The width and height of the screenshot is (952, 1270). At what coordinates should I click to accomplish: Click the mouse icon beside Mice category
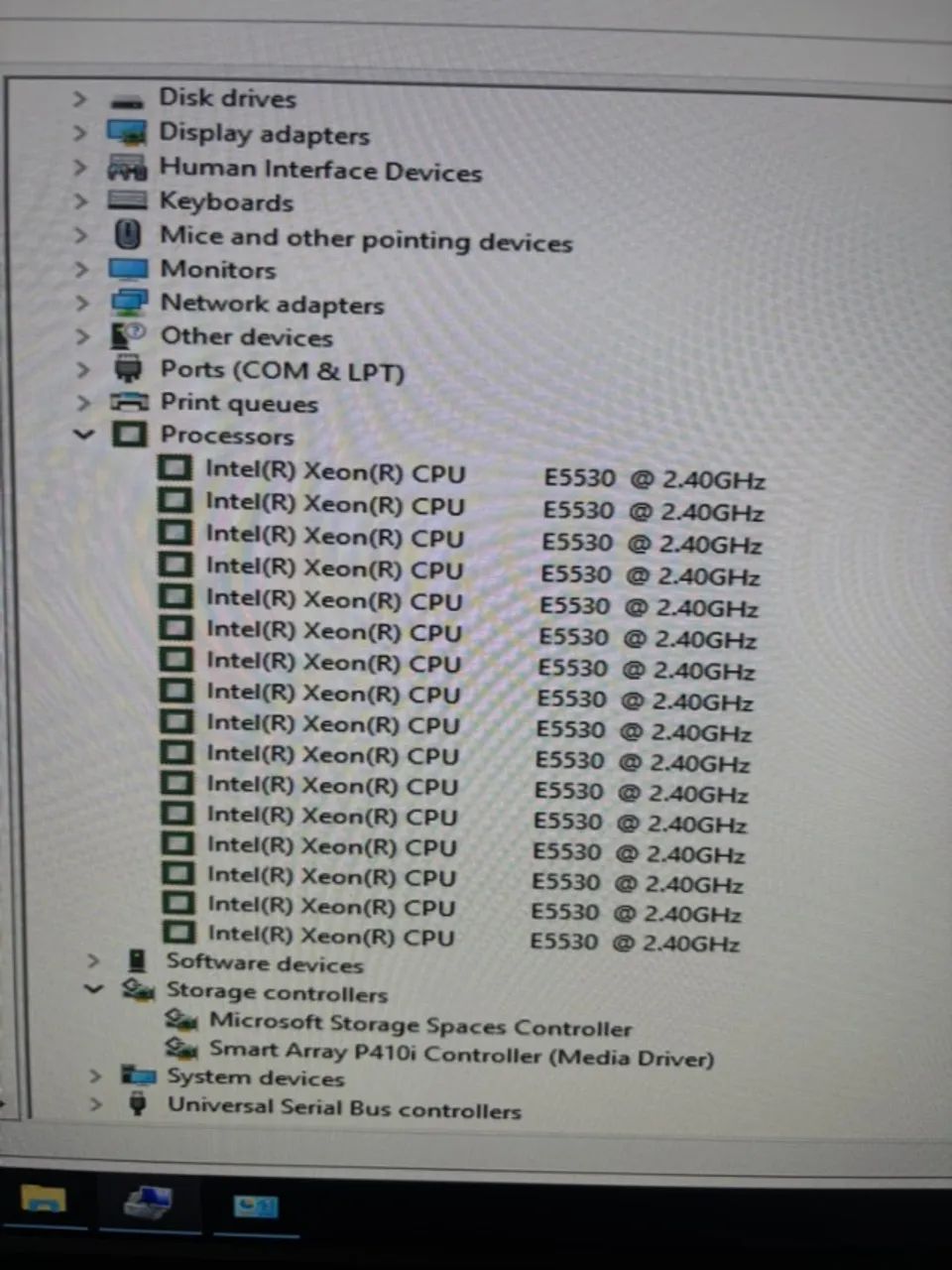(128, 234)
